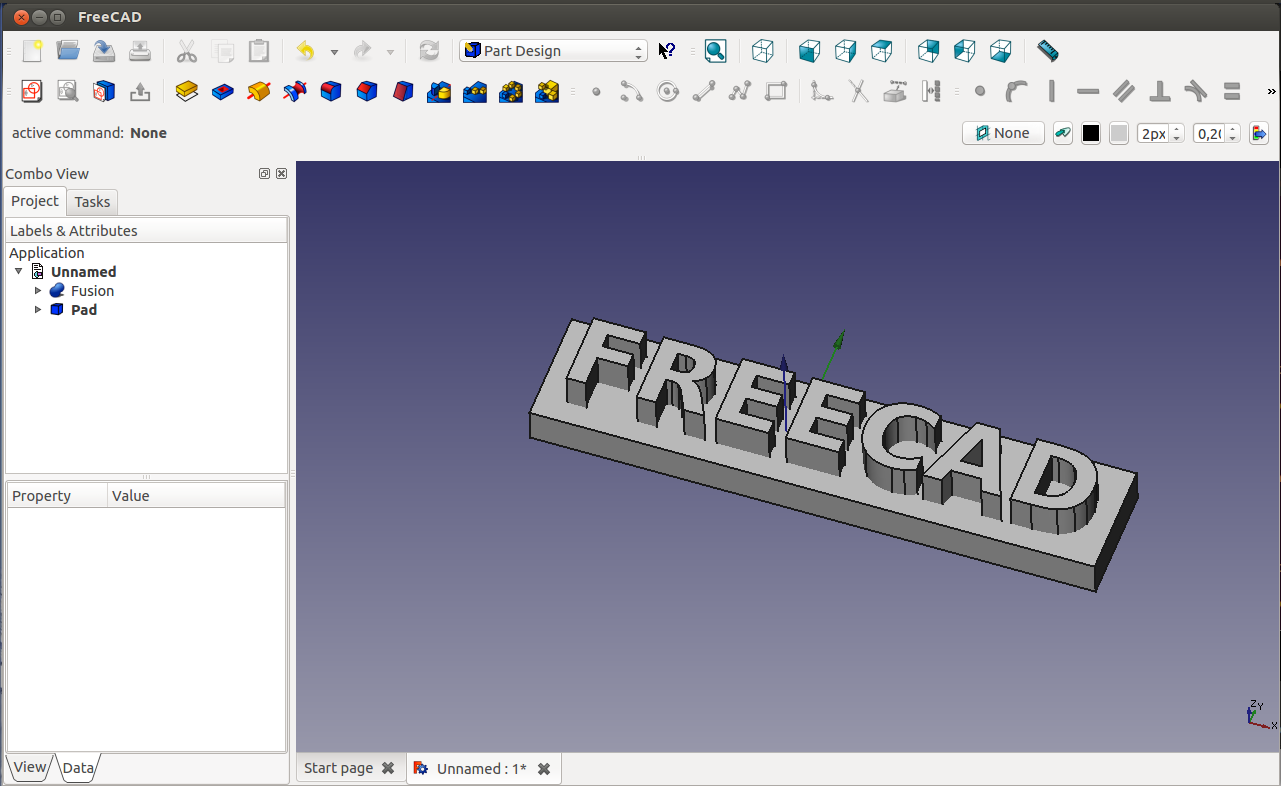Click the Pad tool icon
This screenshot has height=786, width=1281.
pos(186,92)
